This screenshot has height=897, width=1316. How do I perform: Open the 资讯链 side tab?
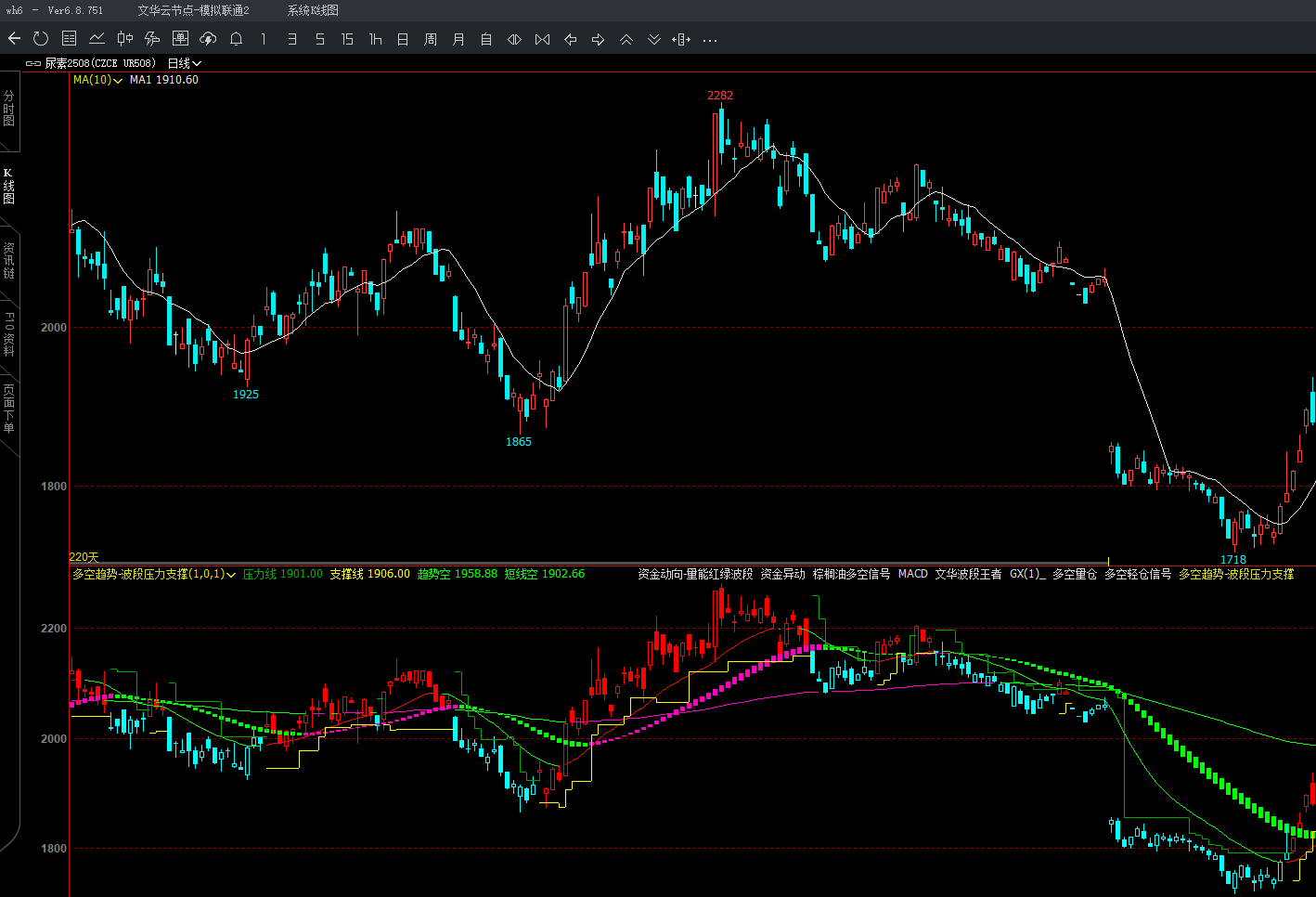[x=8, y=261]
